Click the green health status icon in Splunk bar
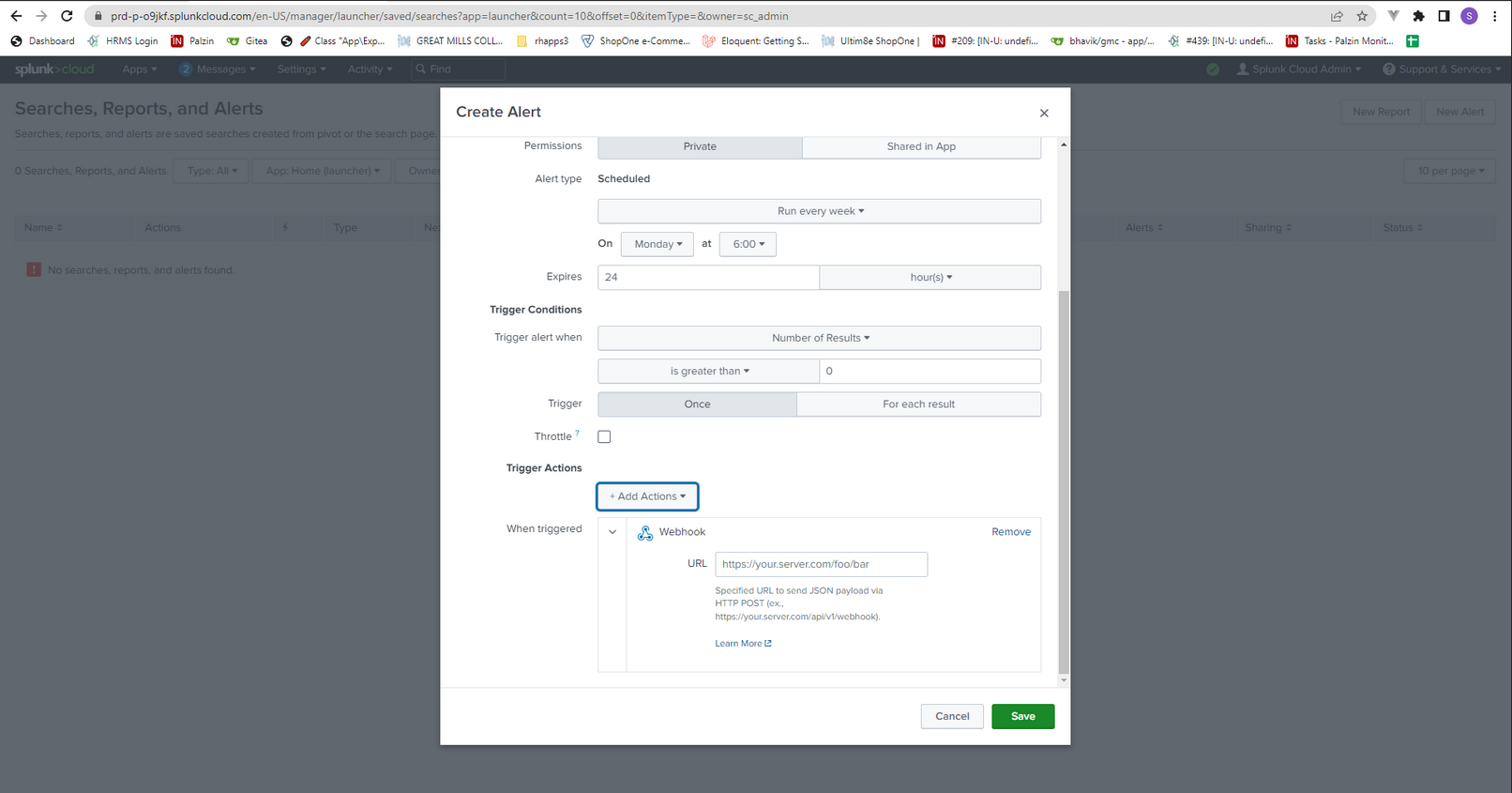 1213,69
